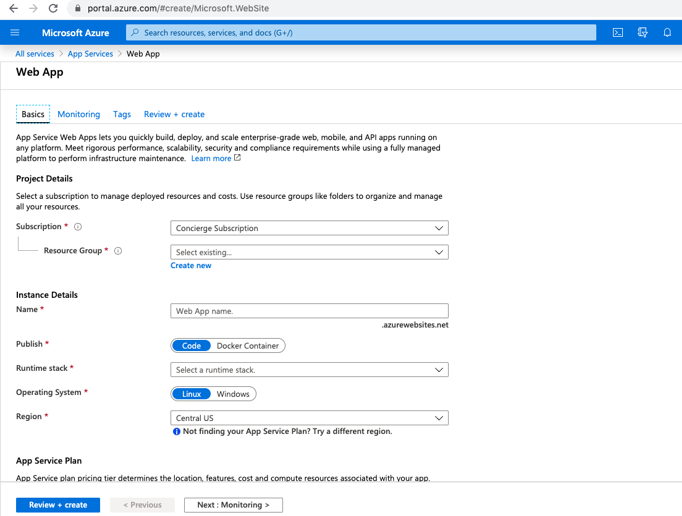Click the Operating System field label

point(49,392)
